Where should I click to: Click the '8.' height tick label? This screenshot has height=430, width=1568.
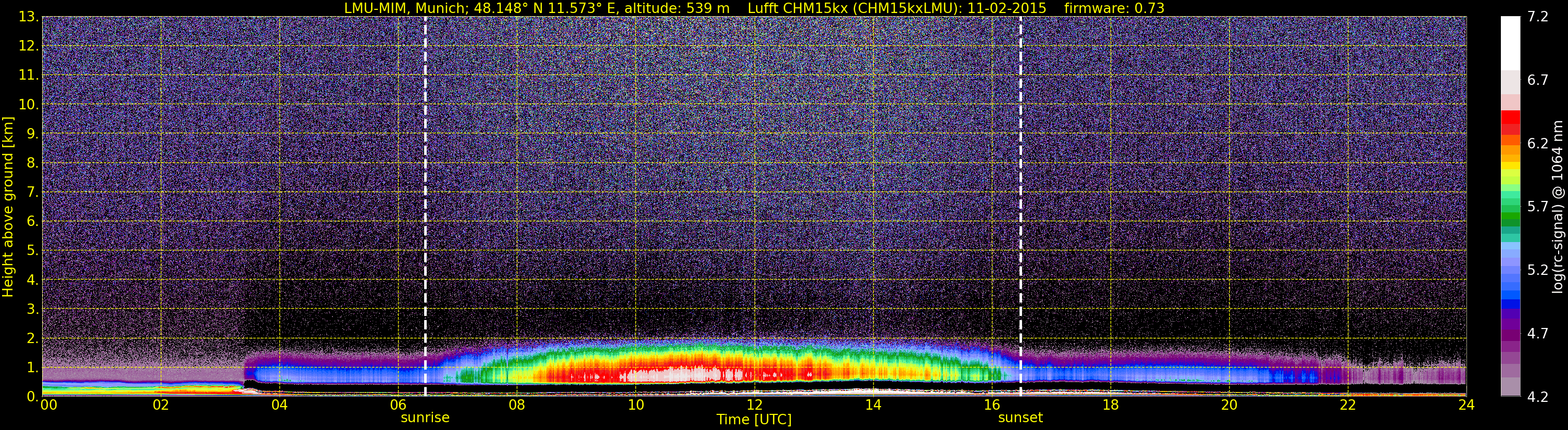33,162
